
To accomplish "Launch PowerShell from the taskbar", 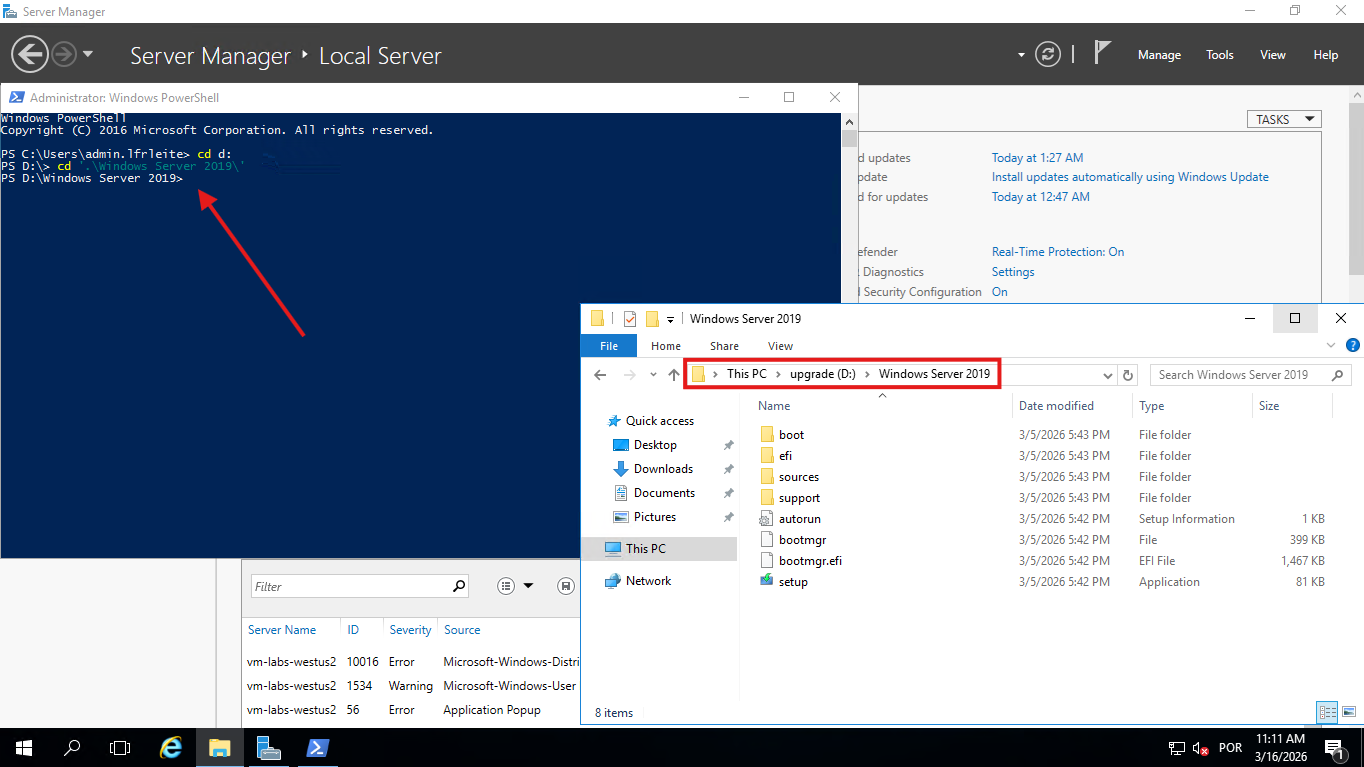I will click(317, 747).
